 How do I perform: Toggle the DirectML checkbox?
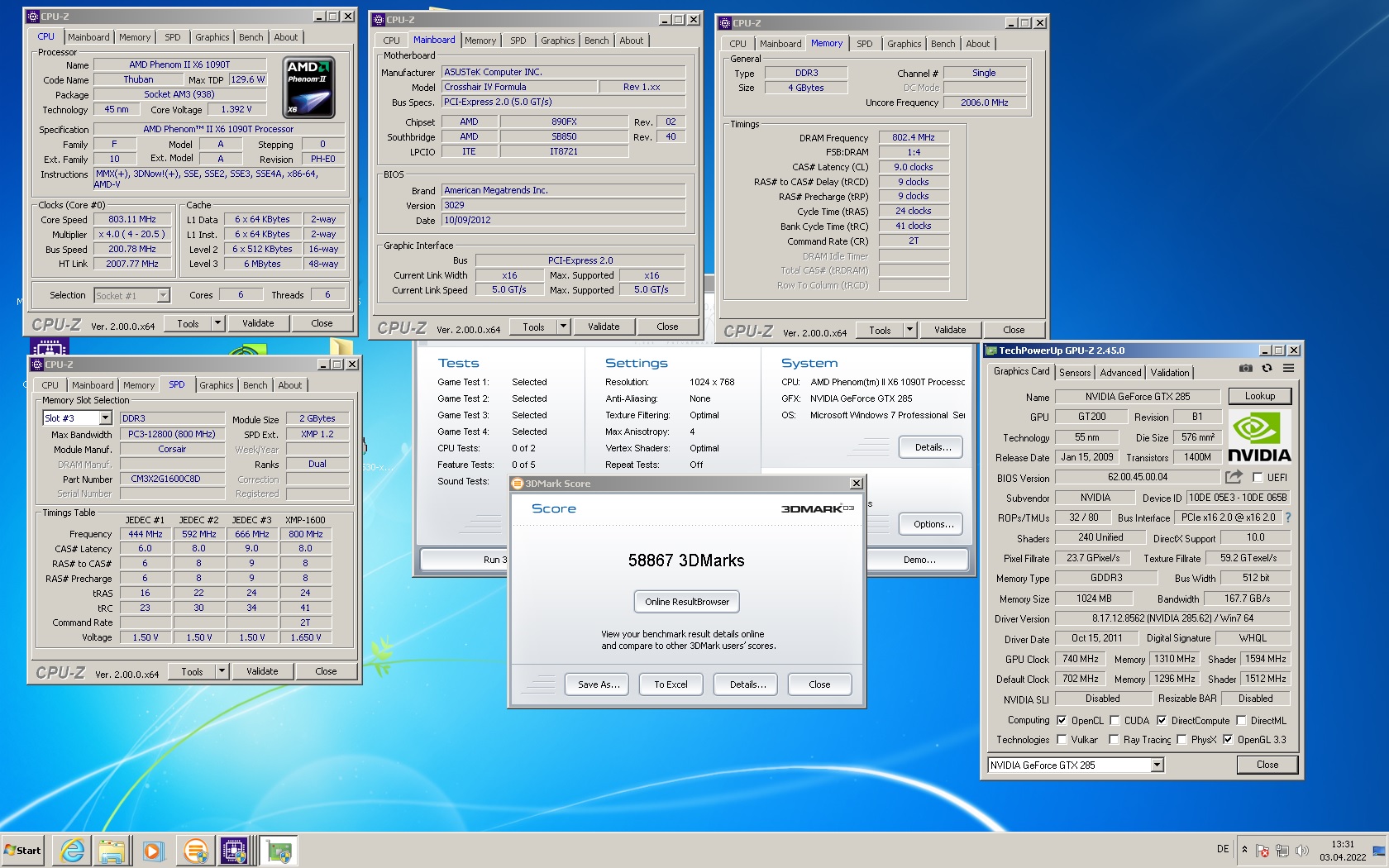(x=1240, y=720)
